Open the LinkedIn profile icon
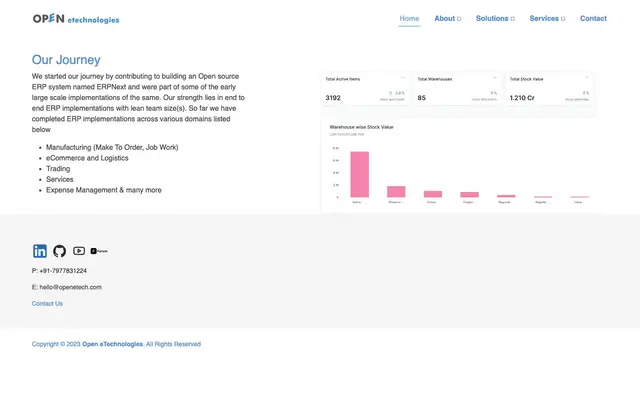Image resolution: width=640 pixels, height=400 pixels. (x=40, y=251)
